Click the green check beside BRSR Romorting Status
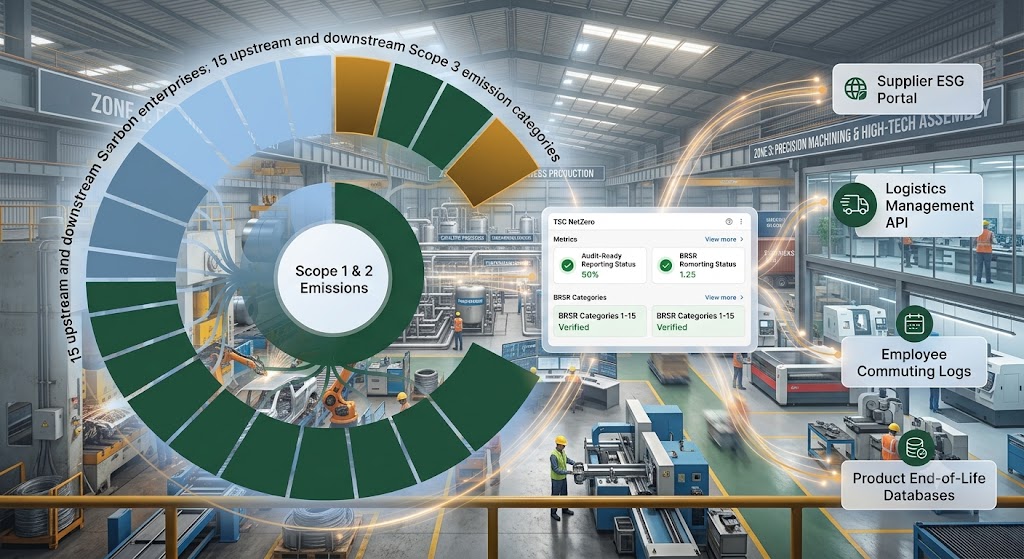This screenshot has width=1024, height=559. click(x=665, y=265)
